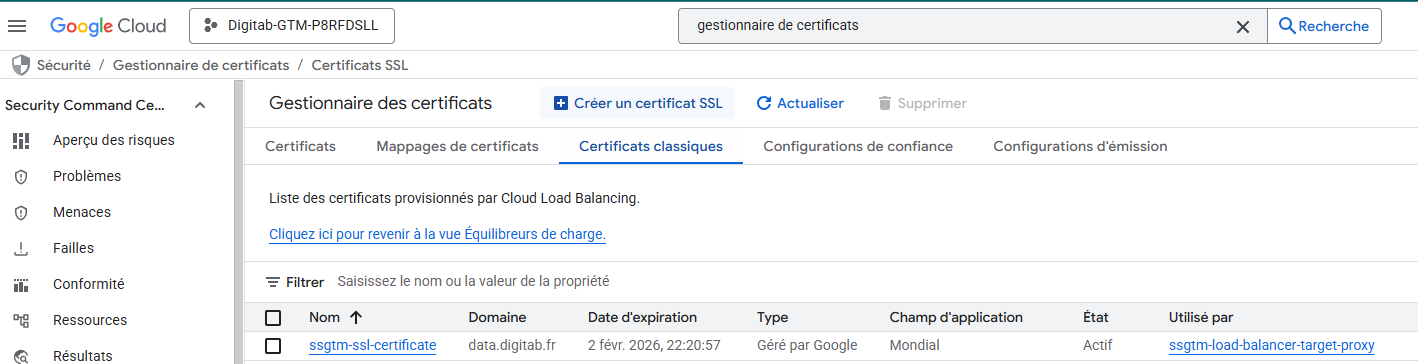The image size is (1418, 364).
Task: Collapse Security Command Center section
Action: 199,105
